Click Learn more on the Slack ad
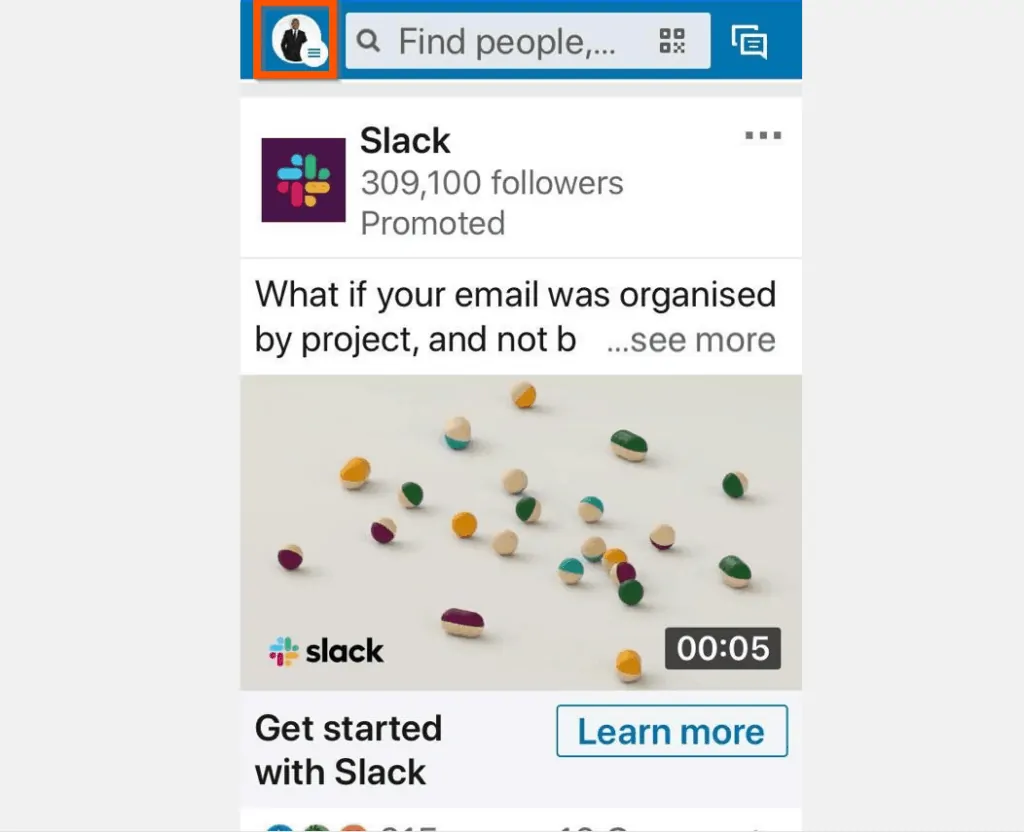 671,732
